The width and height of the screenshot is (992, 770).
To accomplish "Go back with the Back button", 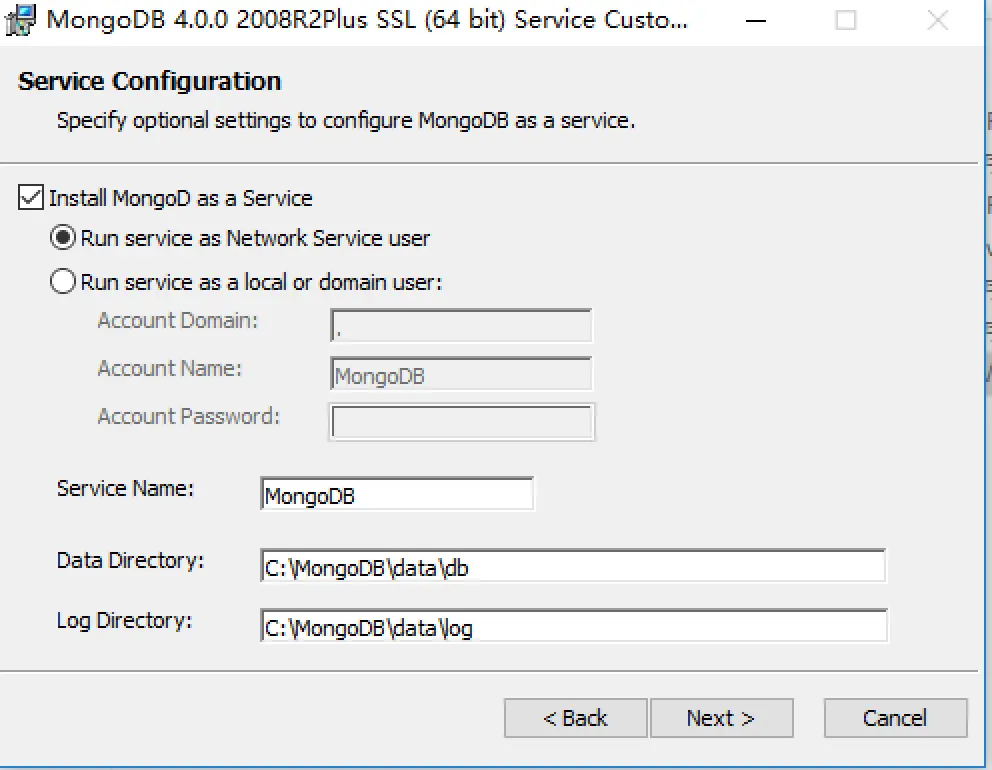I will (576, 718).
